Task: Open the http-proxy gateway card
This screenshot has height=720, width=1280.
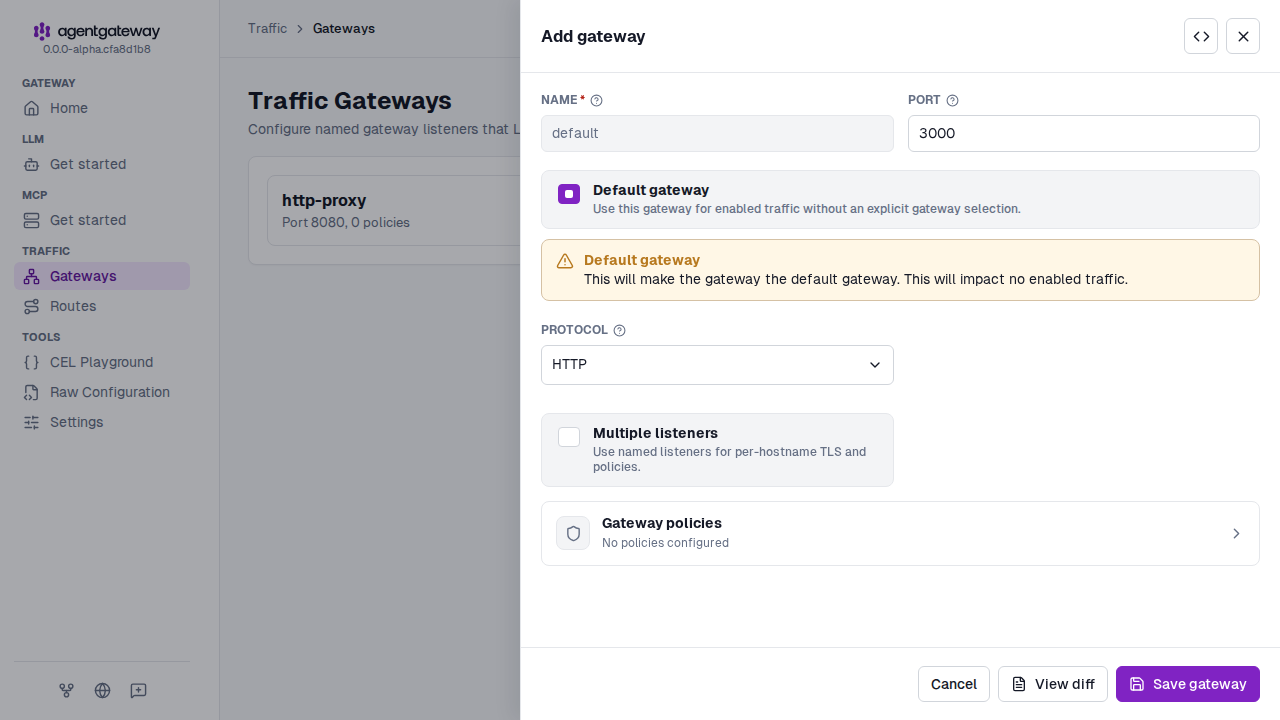Action: [x=394, y=210]
